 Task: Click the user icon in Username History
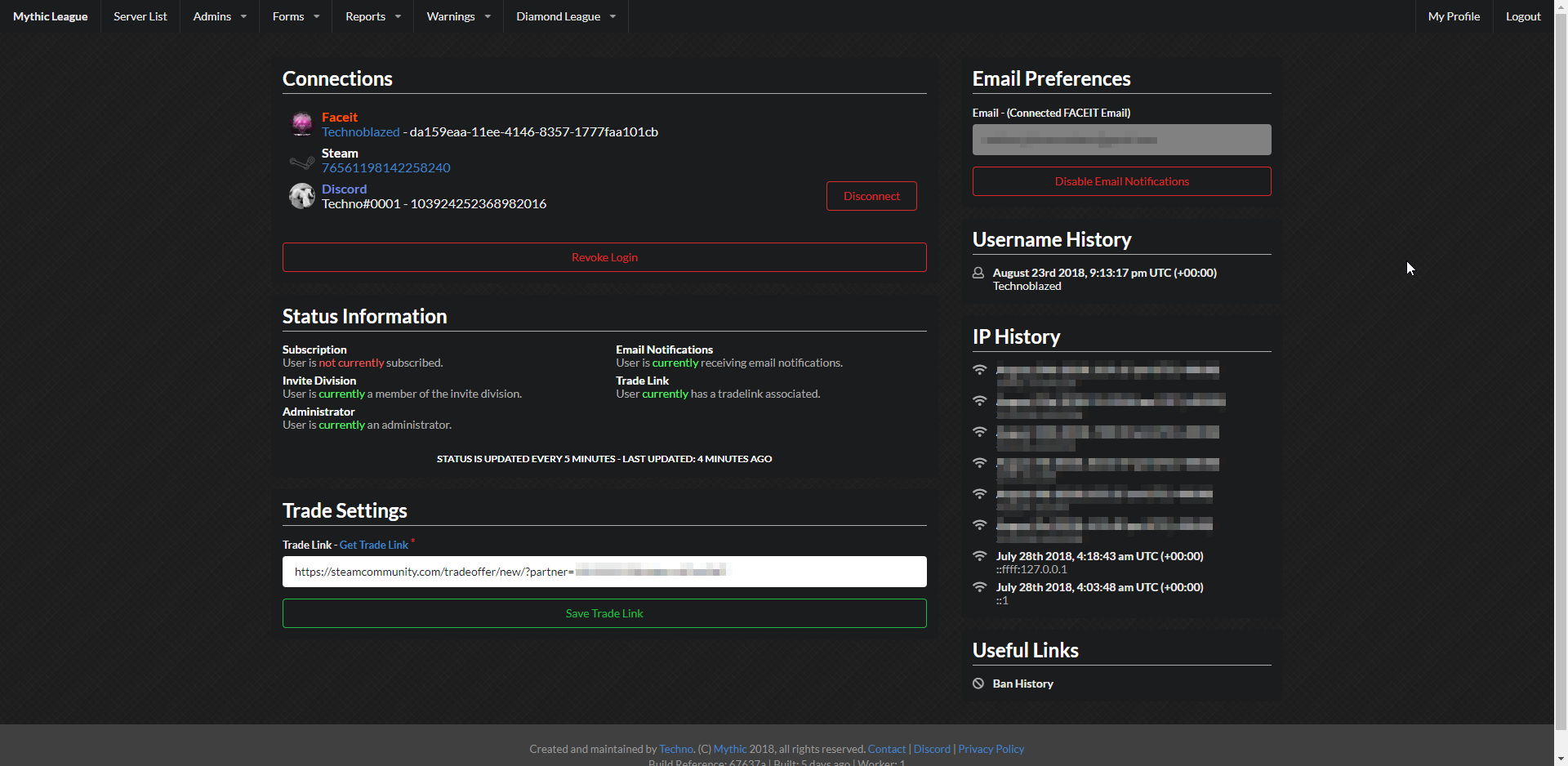tap(978, 273)
